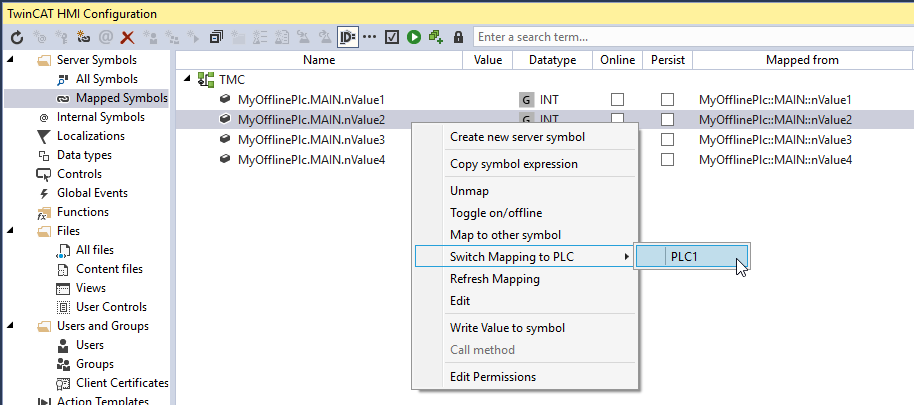Screen dimensions: 914x405
Task: Click the Client Certificates icon
Action: pyautogui.click(x=63, y=383)
